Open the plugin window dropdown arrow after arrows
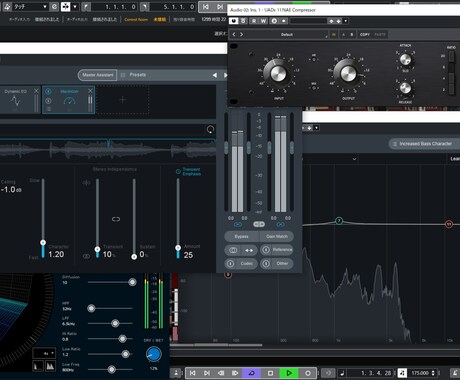Screen dimensions: 460x380 346,21
